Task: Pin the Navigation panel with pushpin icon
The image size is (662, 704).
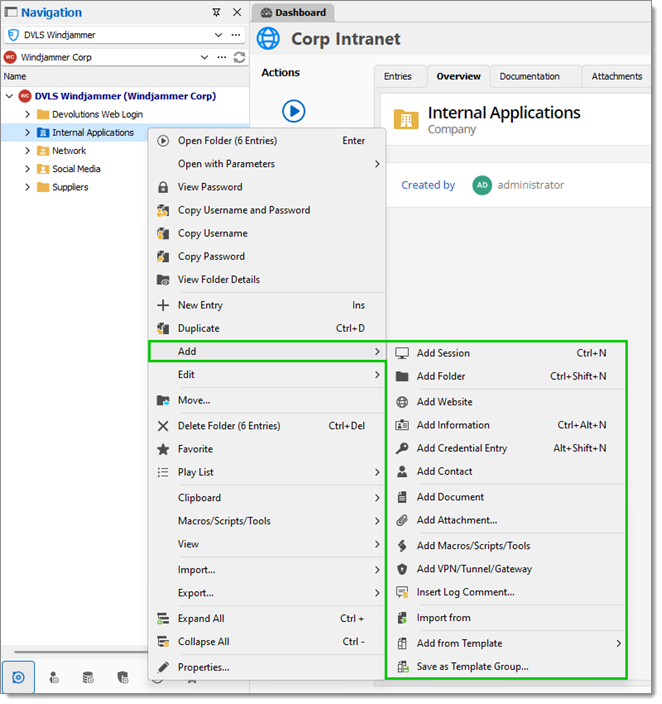Action: 217,13
